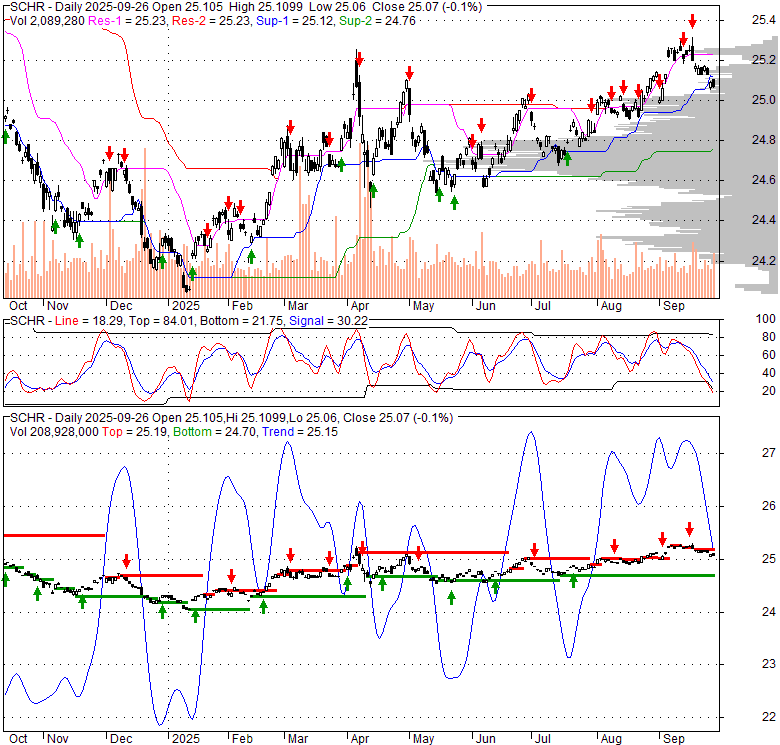Click the 25.4 price axis label
Viewport: 780px width, 745px height.
763,20
